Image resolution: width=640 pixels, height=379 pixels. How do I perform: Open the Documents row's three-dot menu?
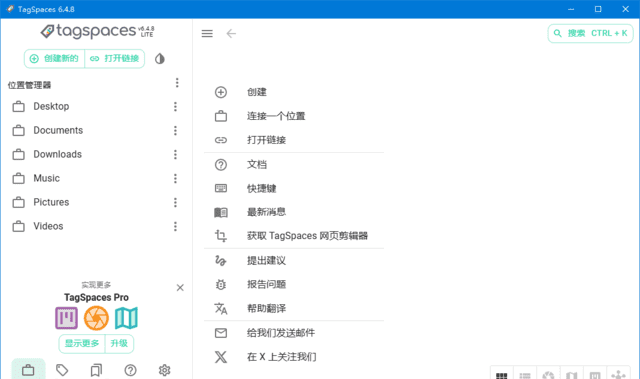pyautogui.click(x=175, y=131)
